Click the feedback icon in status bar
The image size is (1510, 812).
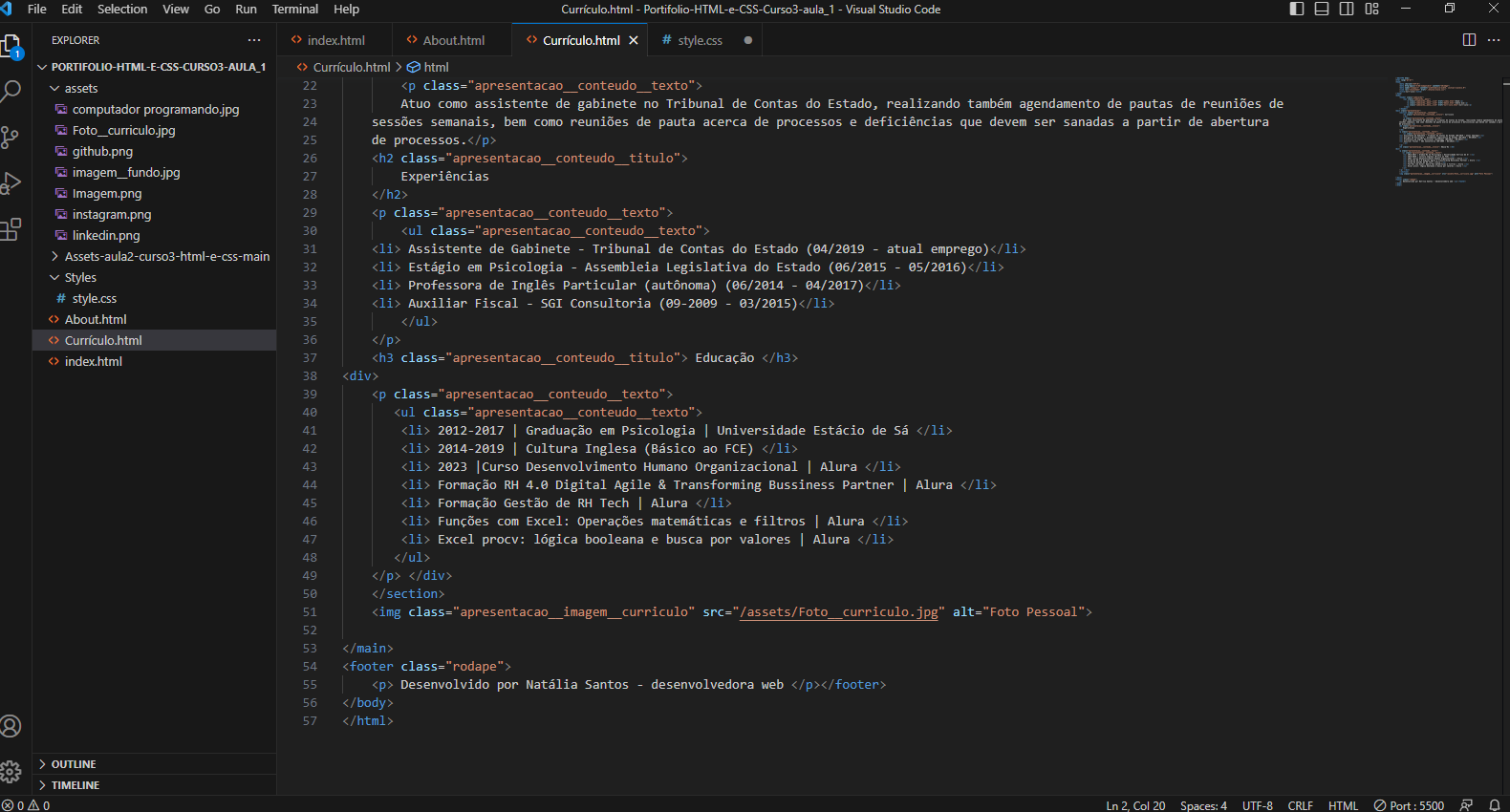(x=1466, y=805)
